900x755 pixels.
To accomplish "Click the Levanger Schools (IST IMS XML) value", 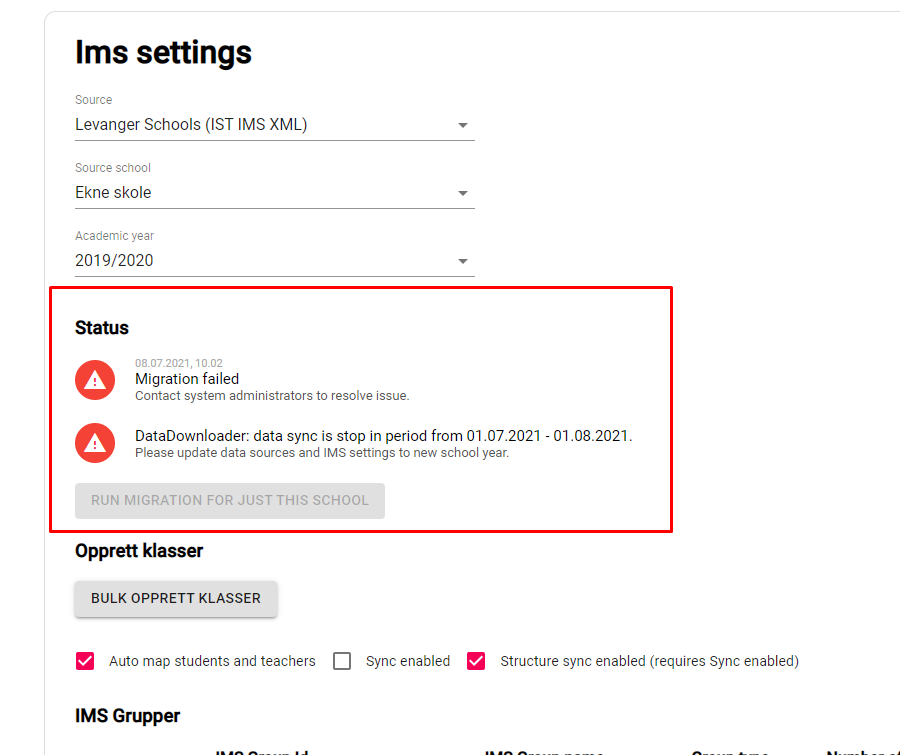I will pyautogui.click(x=191, y=125).
